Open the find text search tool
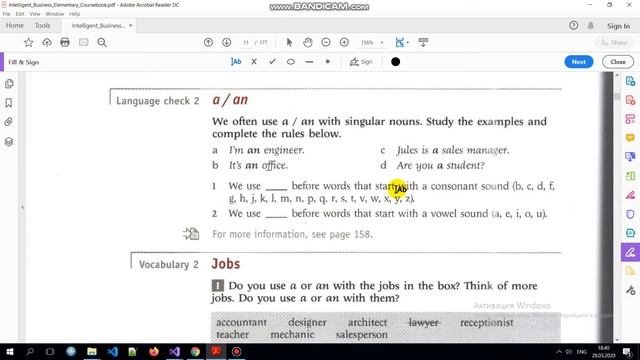Screen dimensions: 640x360 pos(102,42)
